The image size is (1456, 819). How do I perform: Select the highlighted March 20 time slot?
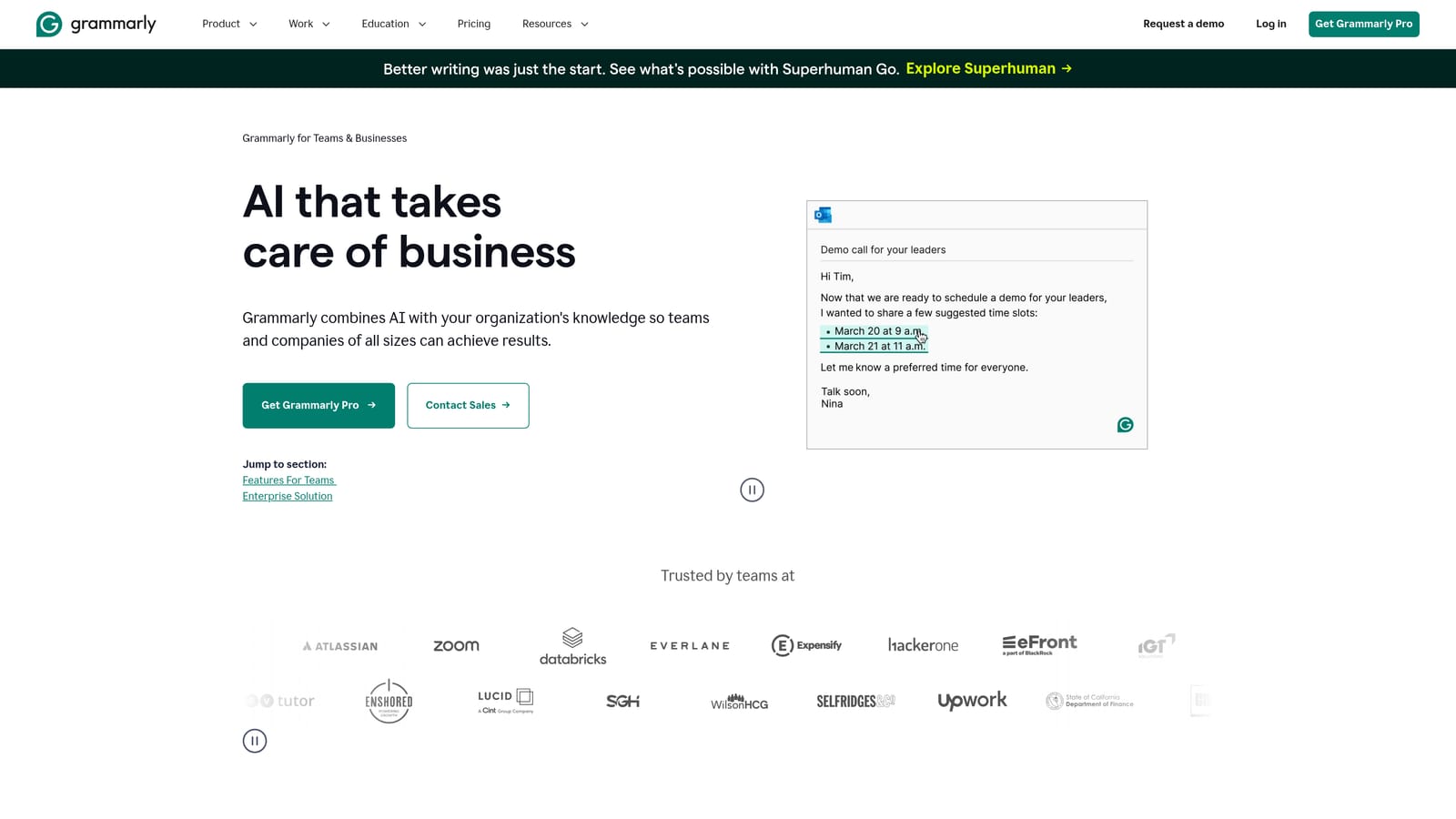pos(874,331)
